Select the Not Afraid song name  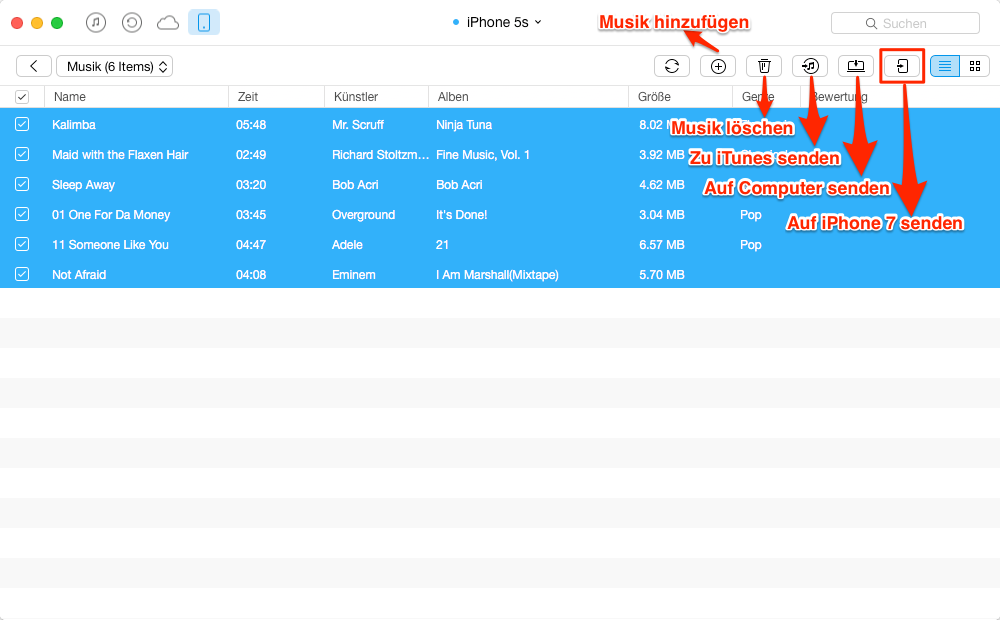[79, 275]
